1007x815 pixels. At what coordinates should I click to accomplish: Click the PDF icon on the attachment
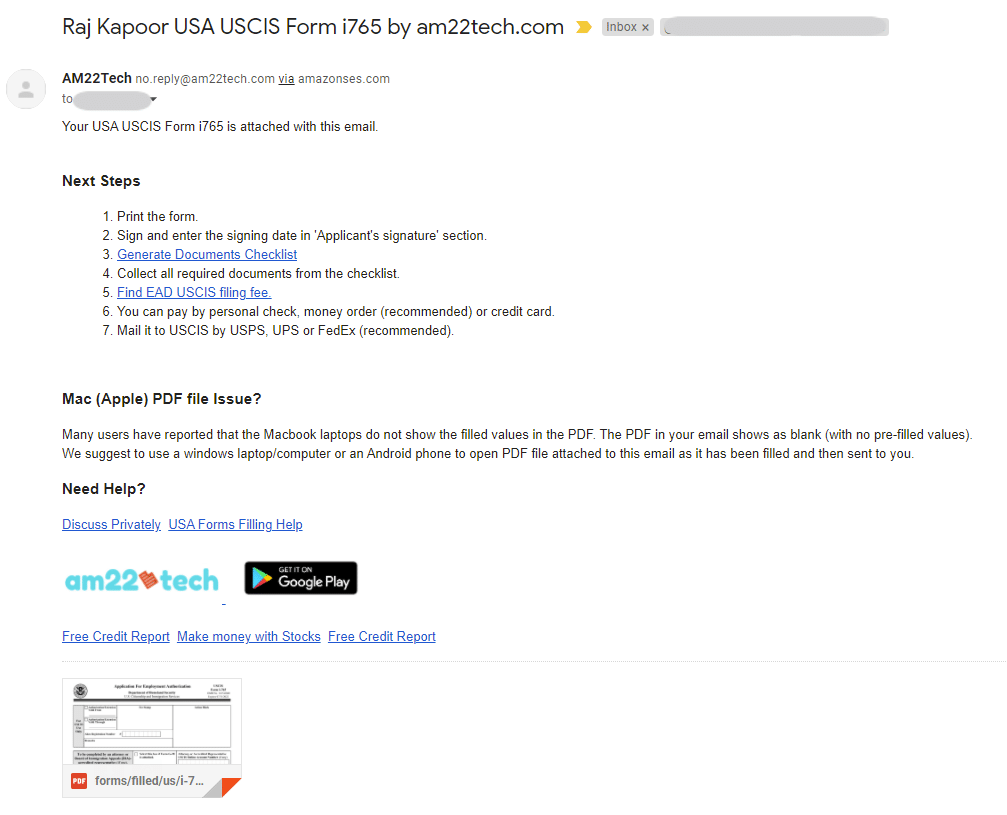click(x=79, y=780)
